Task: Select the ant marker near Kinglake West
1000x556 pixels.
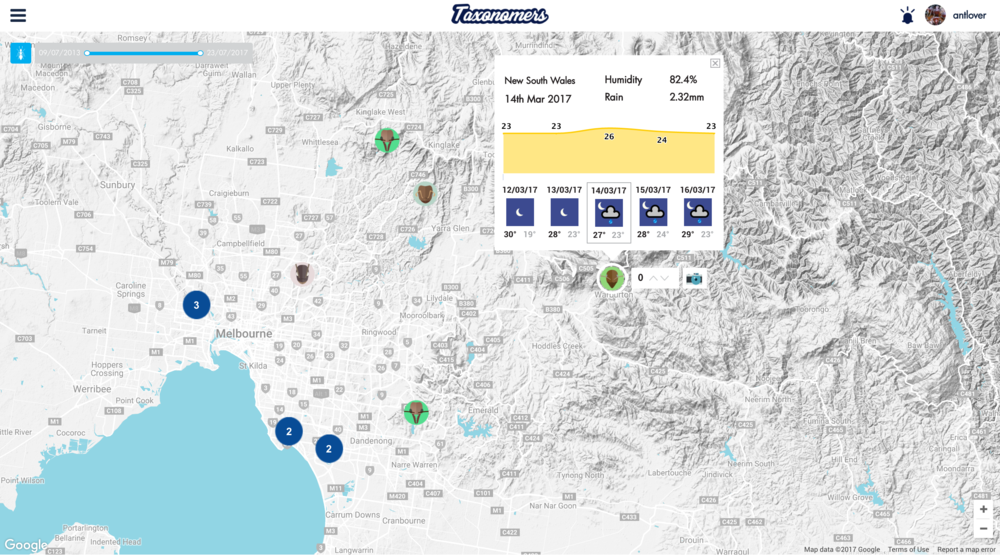Action: 387,140
